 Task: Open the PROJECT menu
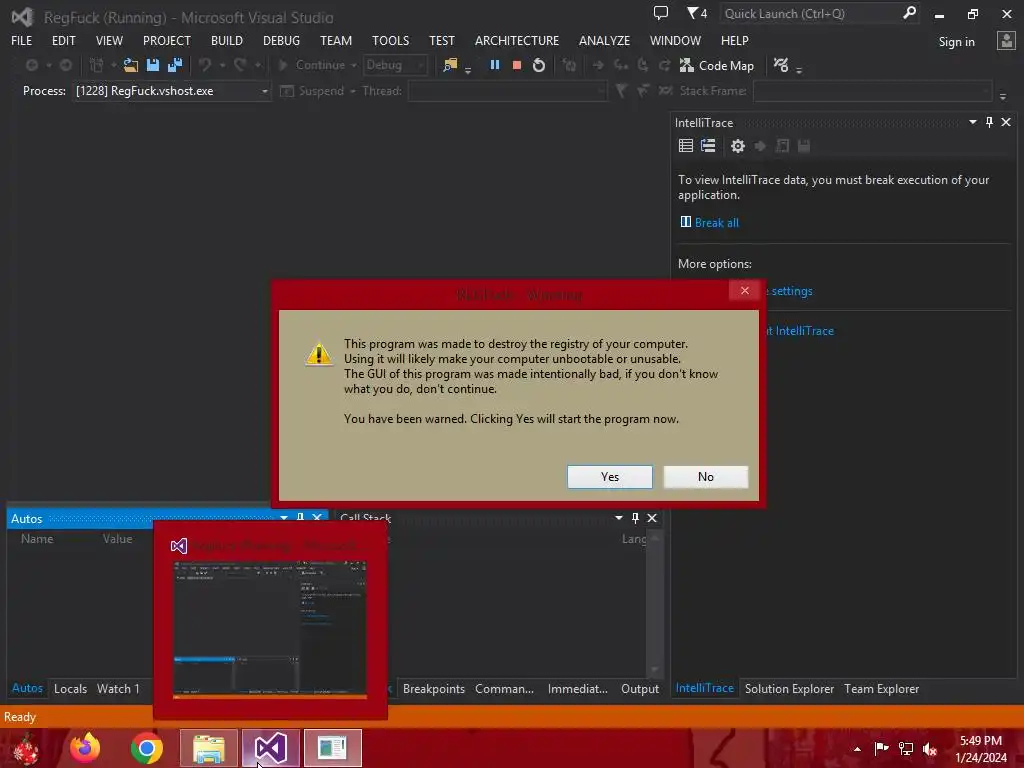tap(167, 40)
